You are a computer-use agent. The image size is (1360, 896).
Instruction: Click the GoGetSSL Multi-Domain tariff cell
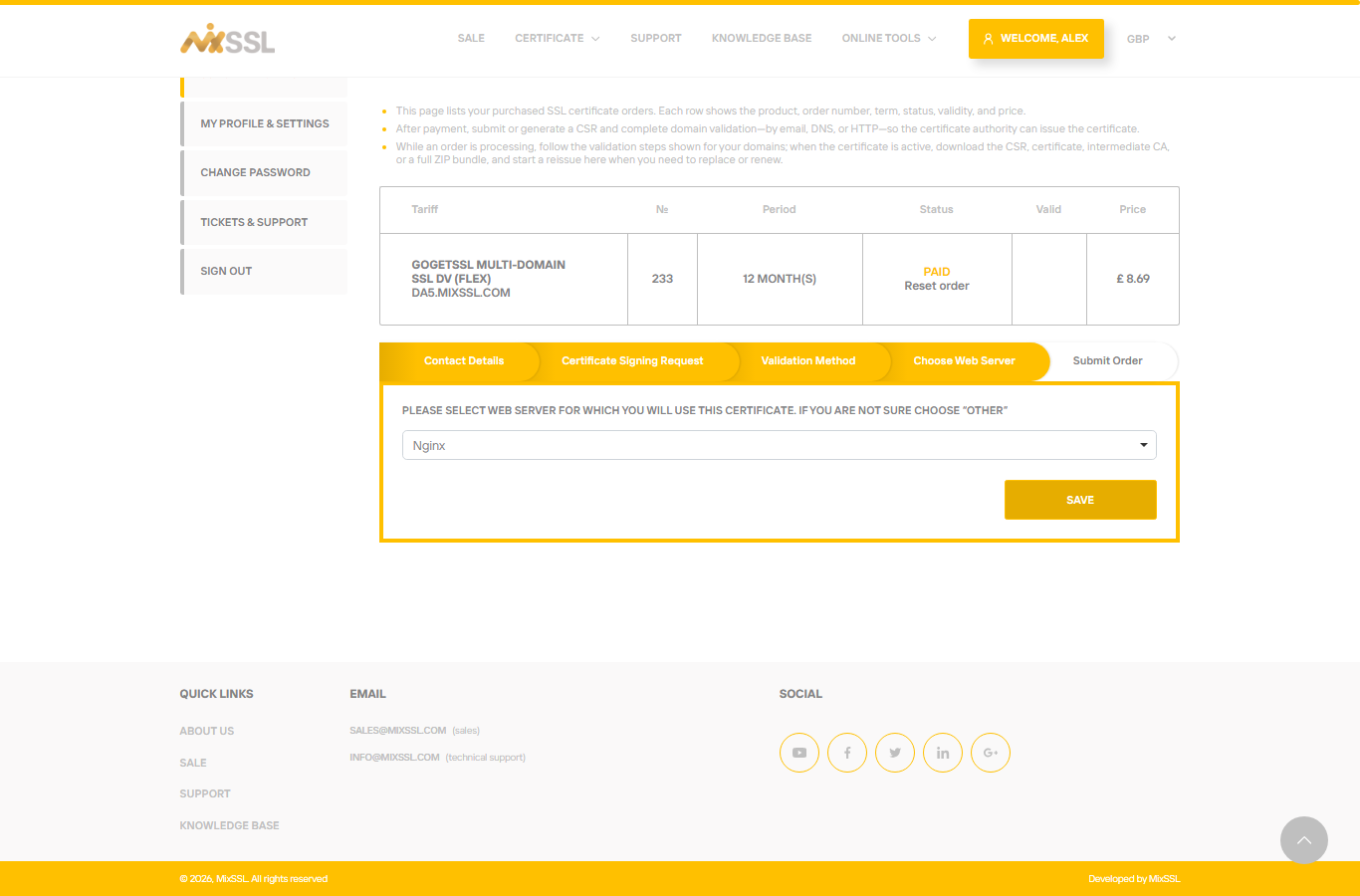(504, 279)
